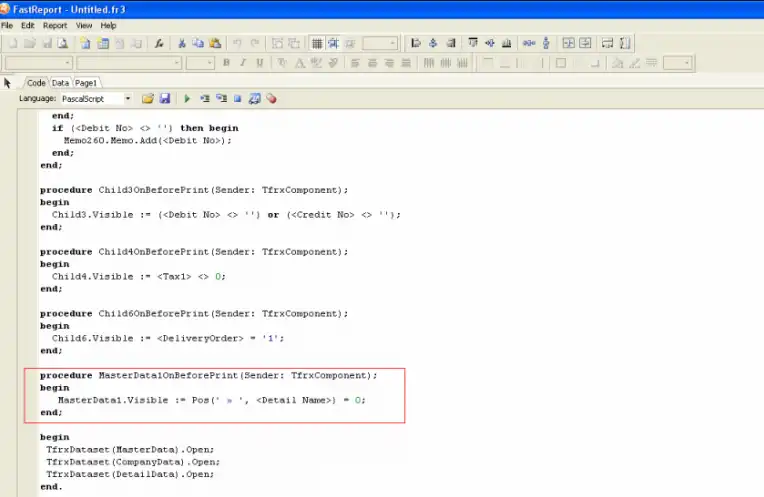Click in code line MasterData1.Visible
The height and width of the screenshot is (497, 764).
[x=211, y=399]
